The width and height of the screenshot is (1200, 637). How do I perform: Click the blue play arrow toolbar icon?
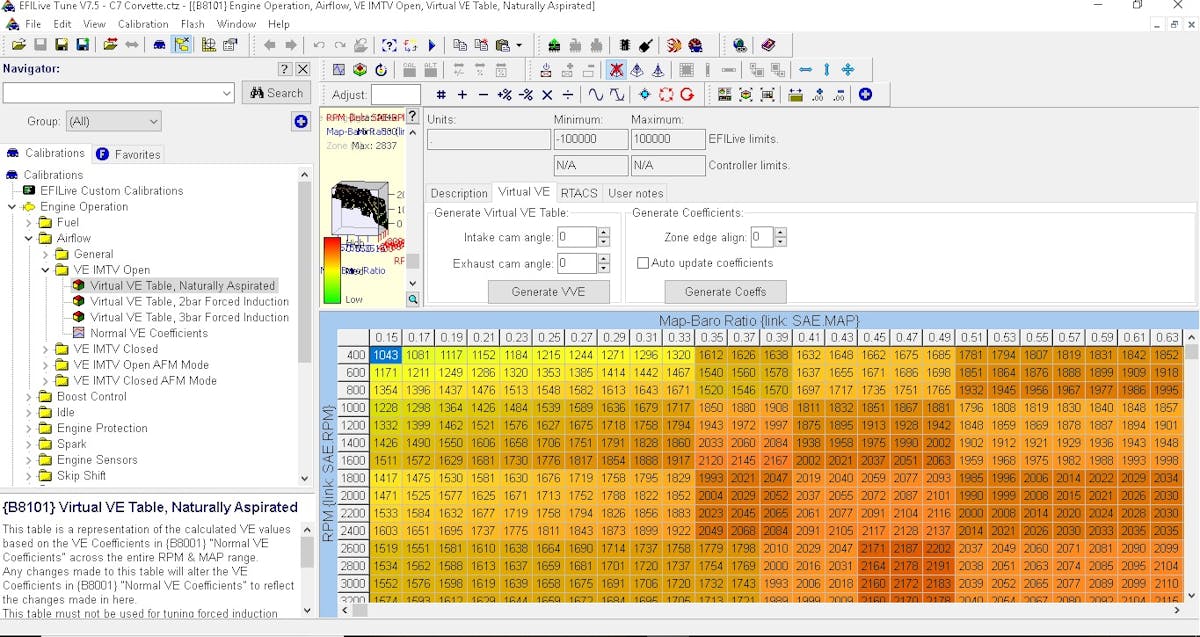tap(432, 45)
